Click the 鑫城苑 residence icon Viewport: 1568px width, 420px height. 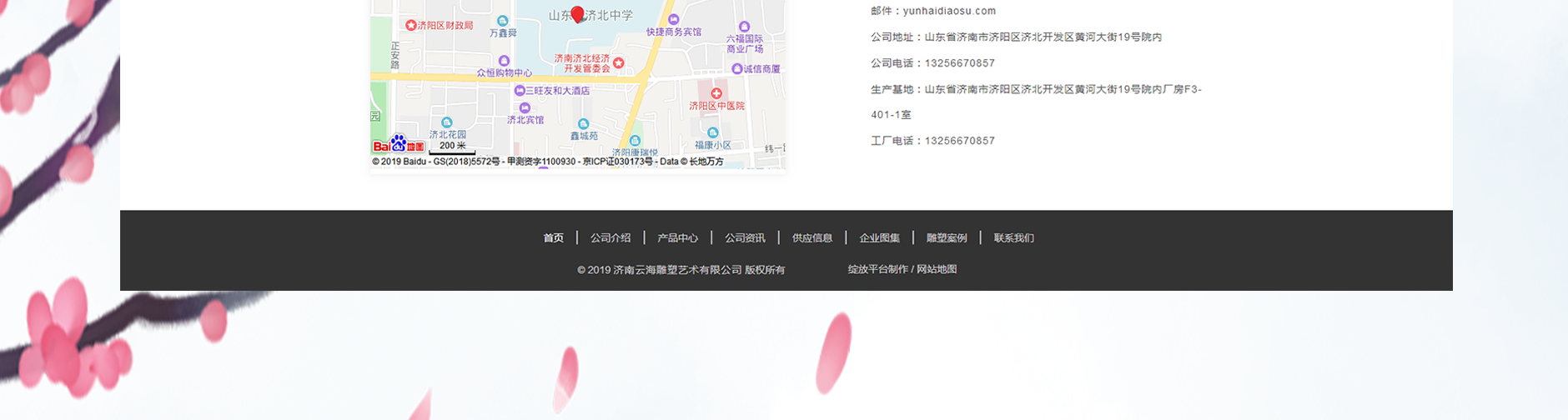click(x=583, y=124)
